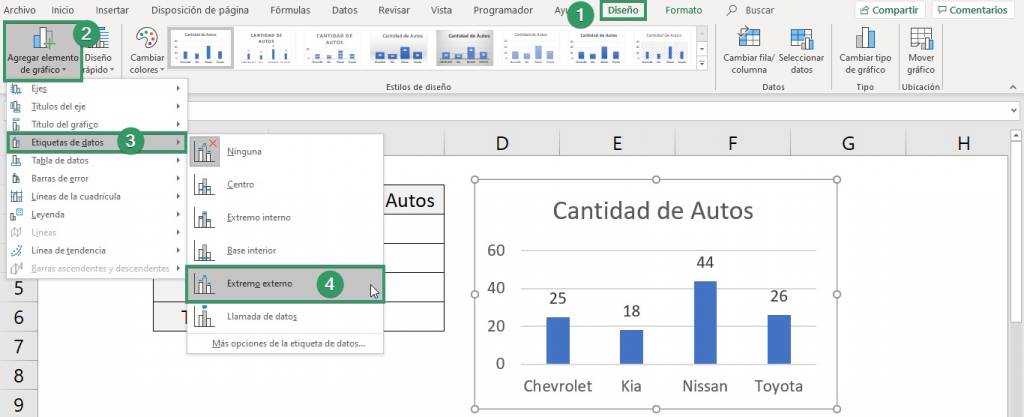This screenshot has height=417, width=1024.
Task: Click the Autos table header cell
Action: pos(410,200)
